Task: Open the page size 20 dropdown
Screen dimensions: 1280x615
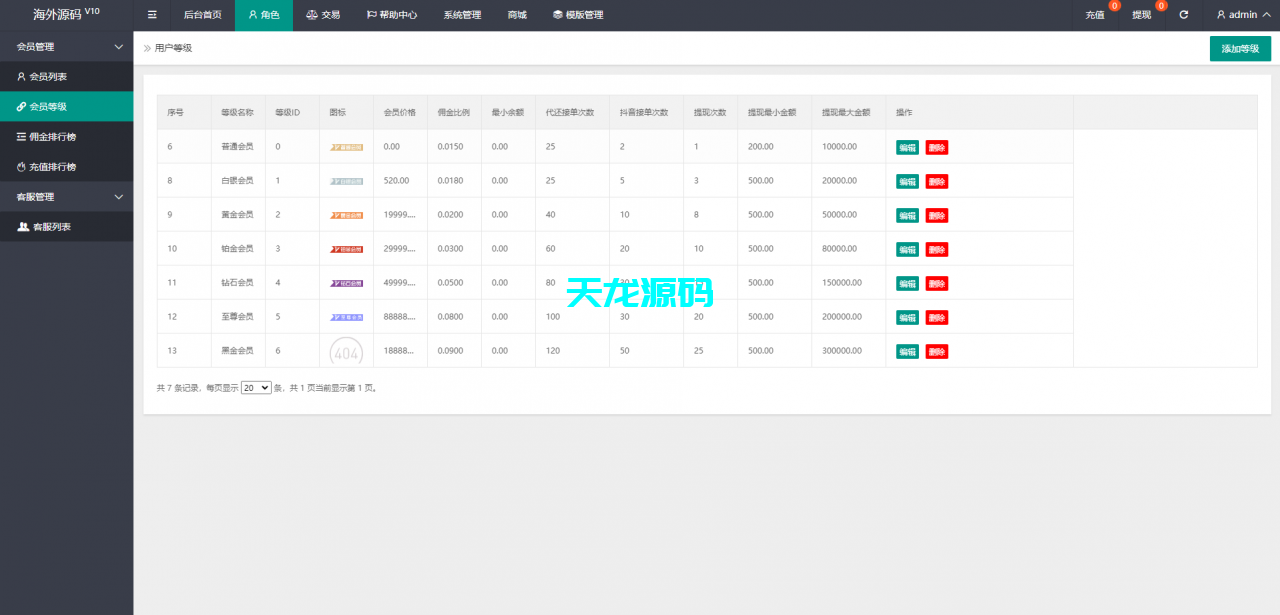Action: [256, 388]
